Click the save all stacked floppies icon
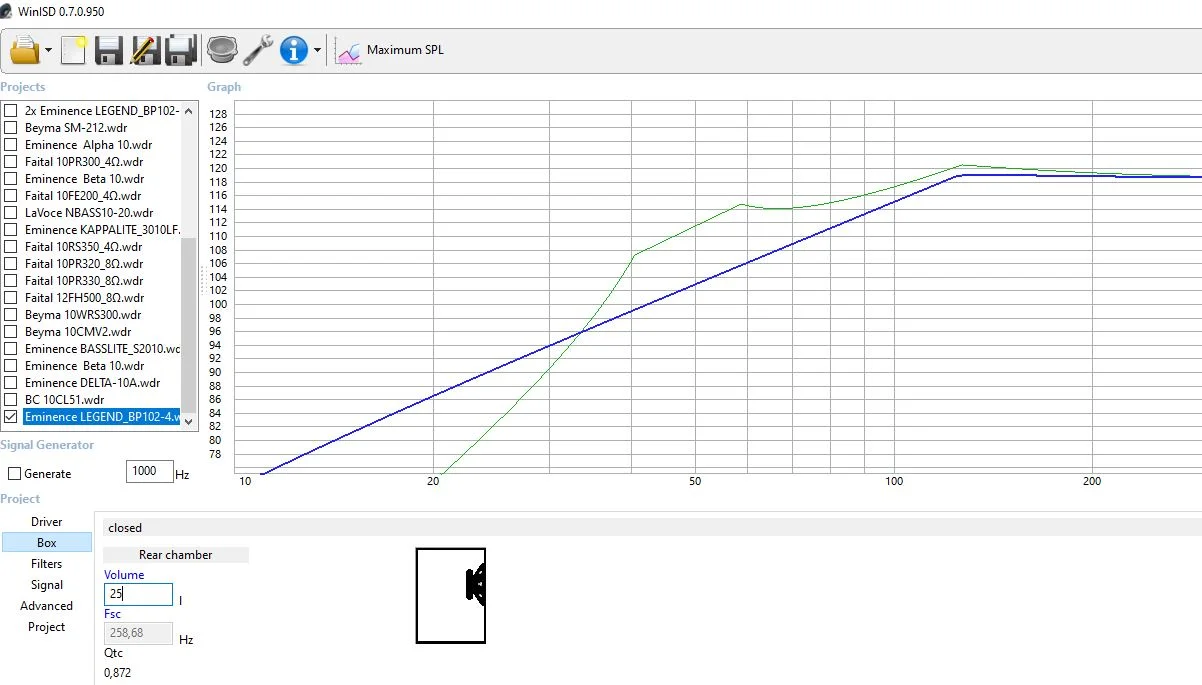1202x685 pixels. pyautogui.click(x=180, y=49)
